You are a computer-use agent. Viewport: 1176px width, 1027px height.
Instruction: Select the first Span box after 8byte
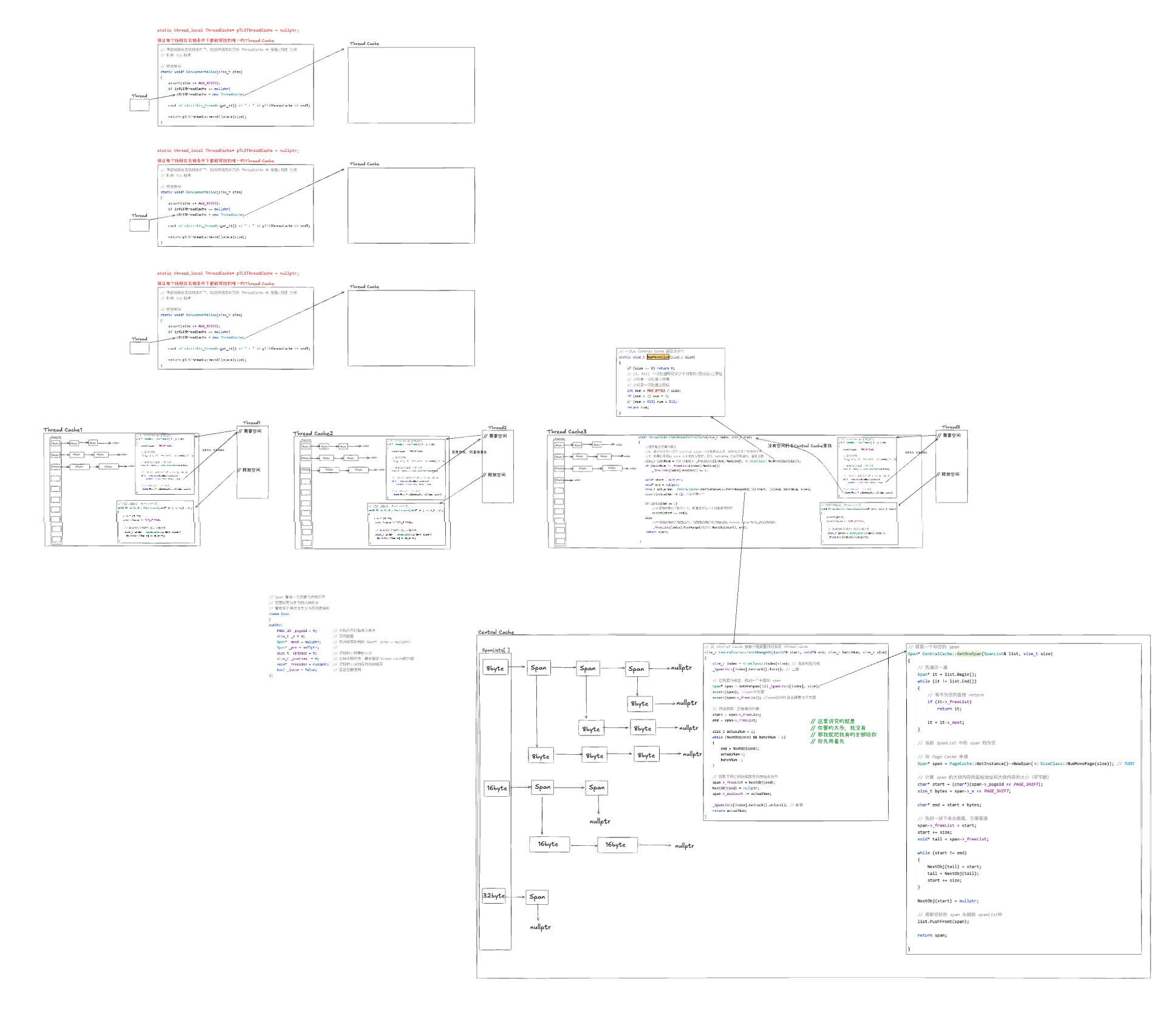click(x=538, y=668)
